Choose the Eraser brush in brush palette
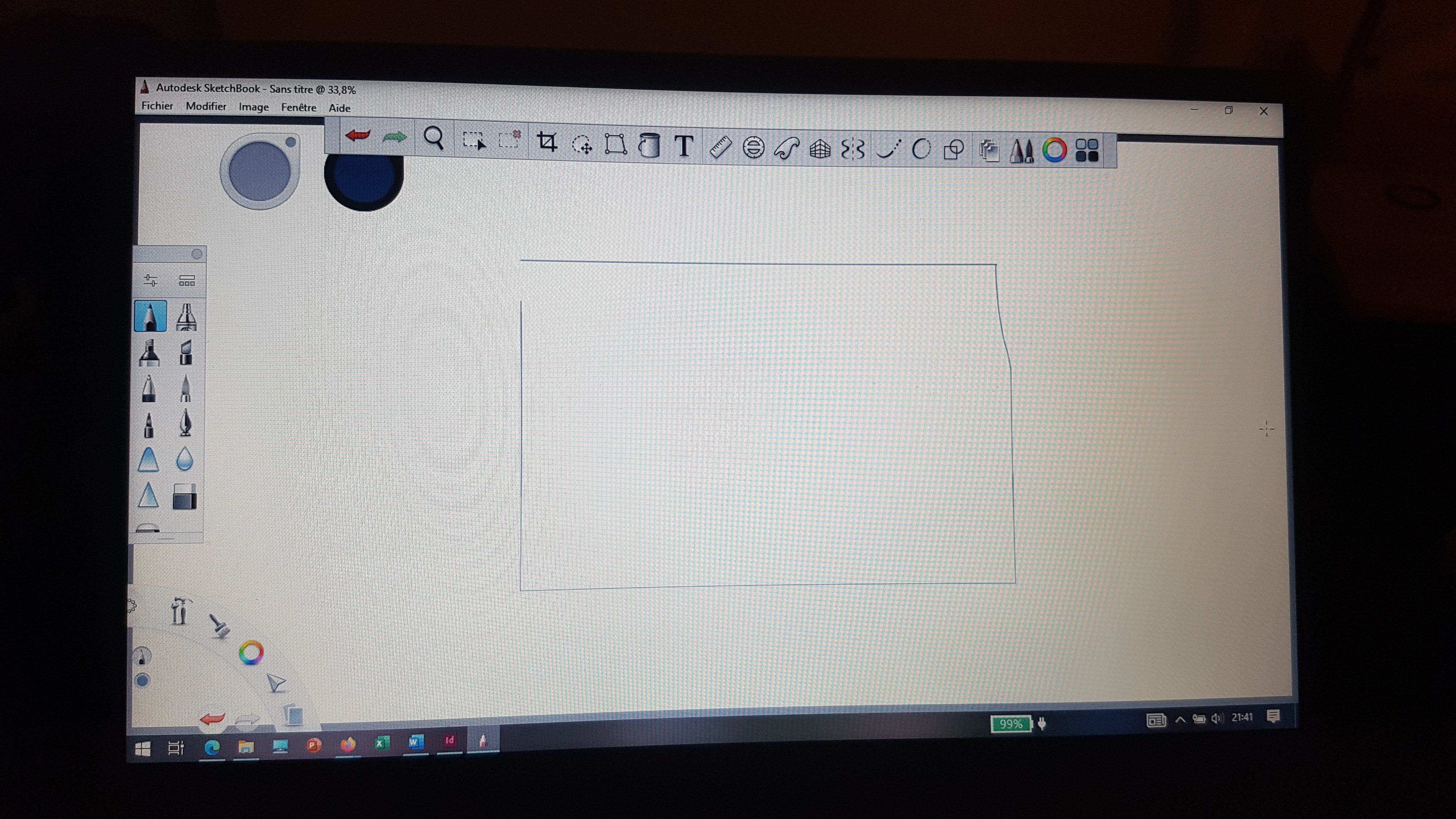The width and height of the screenshot is (1456, 819). pyautogui.click(x=185, y=497)
